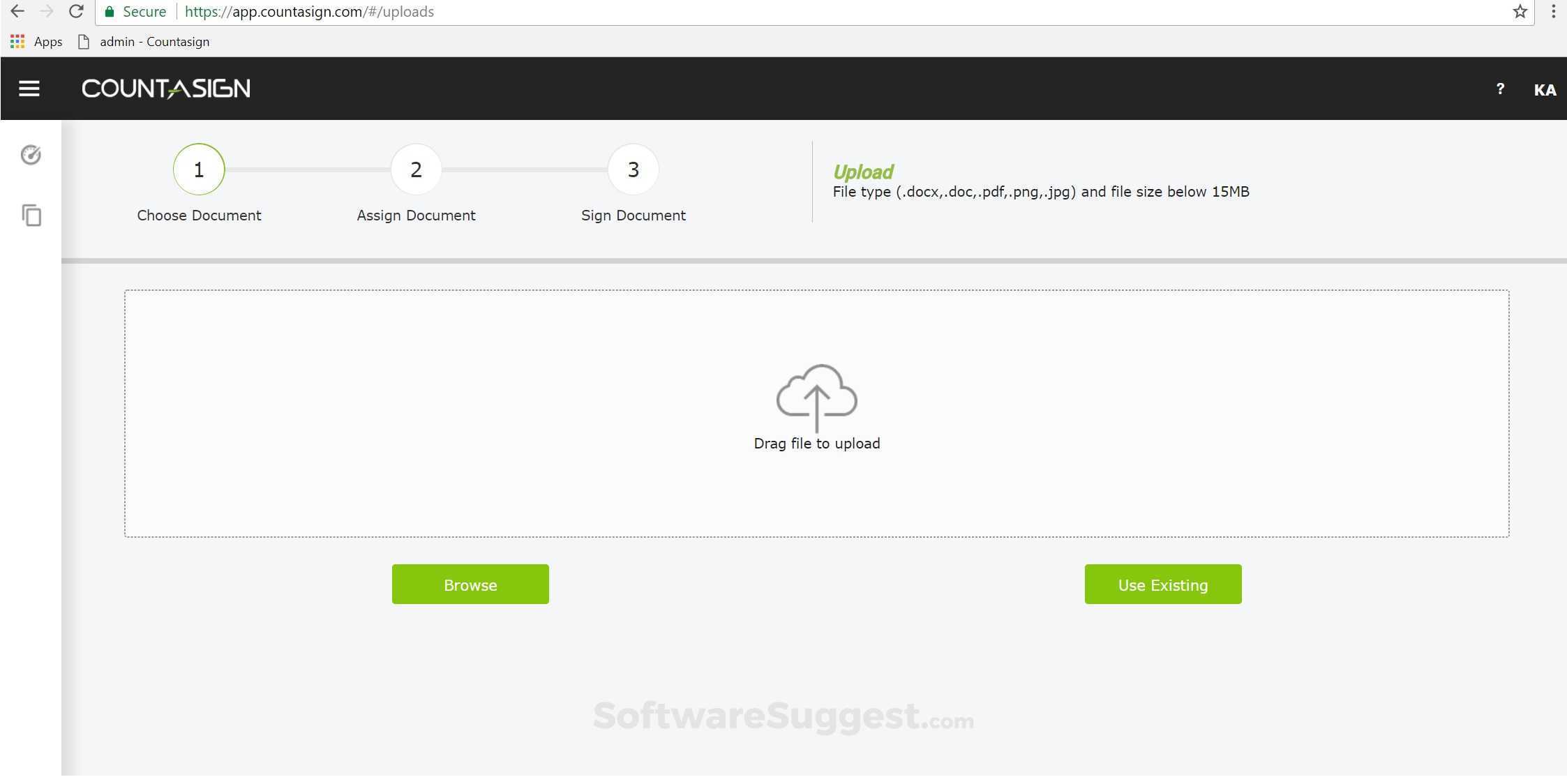Select step 1 Choose Document
Viewport: 1567px width, 784px height.
(199, 169)
